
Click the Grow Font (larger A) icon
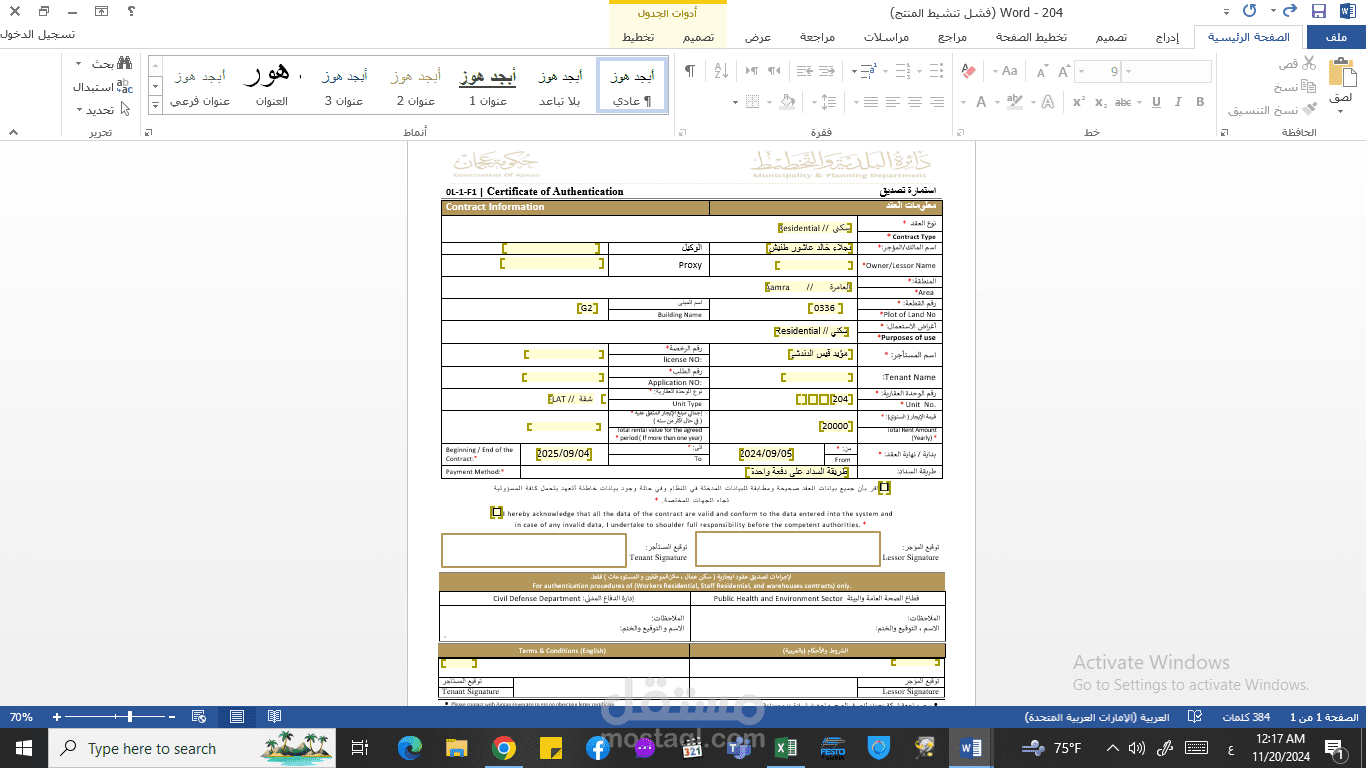(x=1064, y=71)
